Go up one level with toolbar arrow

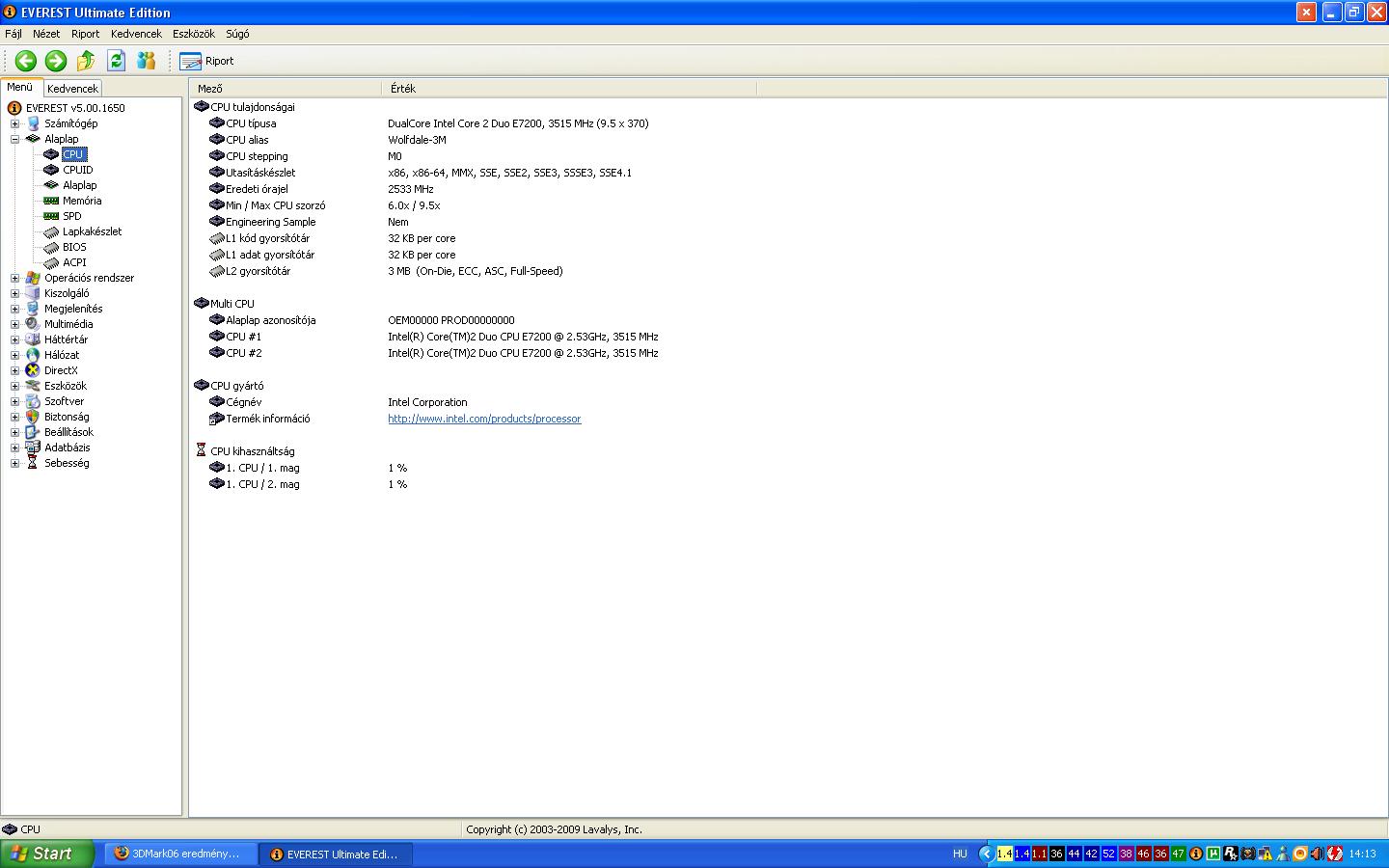coord(86,61)
